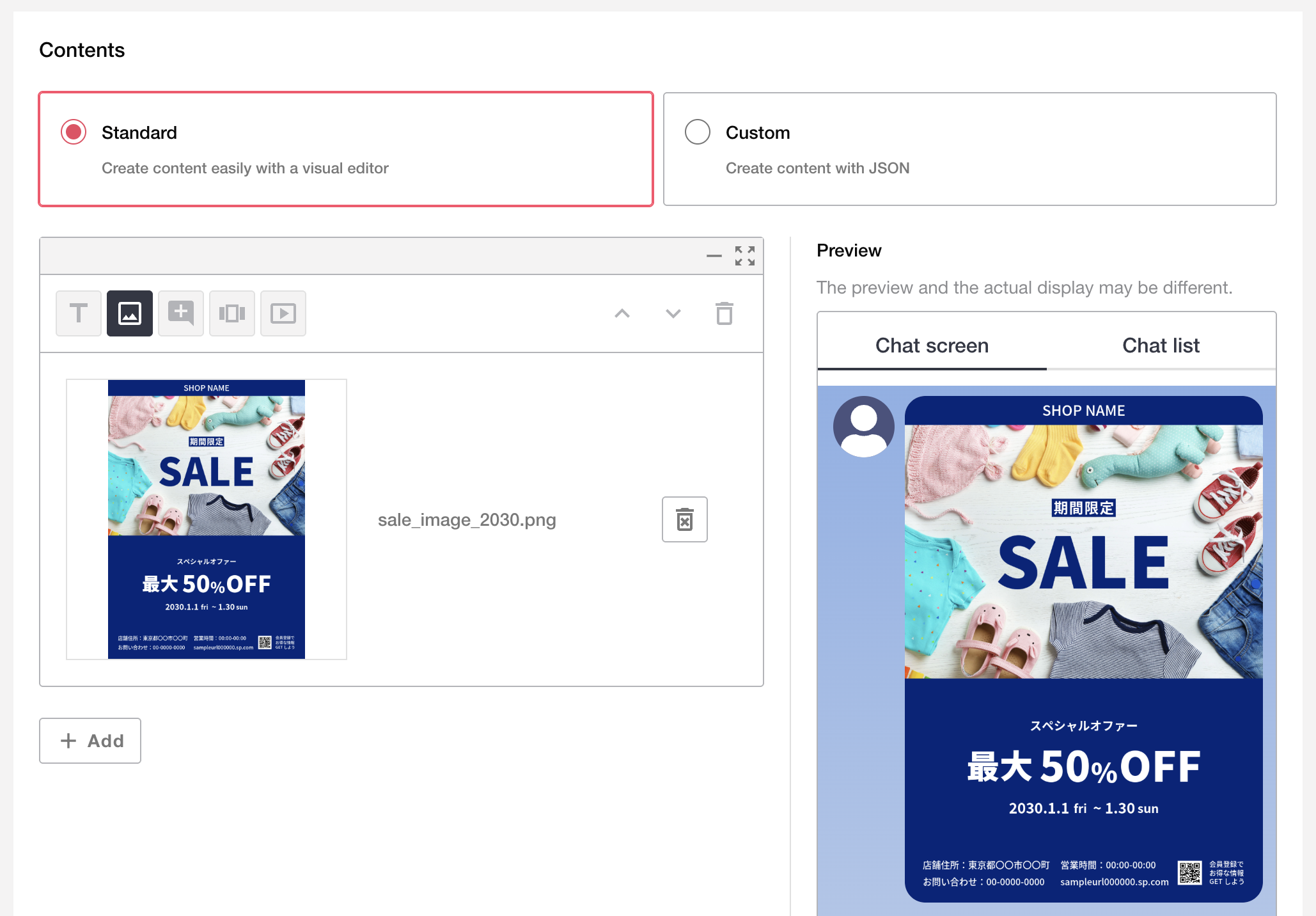This screenshot has width=1316, height=916.
Task: Choose the message-with-plus content icon
Action: coord(181,313)
